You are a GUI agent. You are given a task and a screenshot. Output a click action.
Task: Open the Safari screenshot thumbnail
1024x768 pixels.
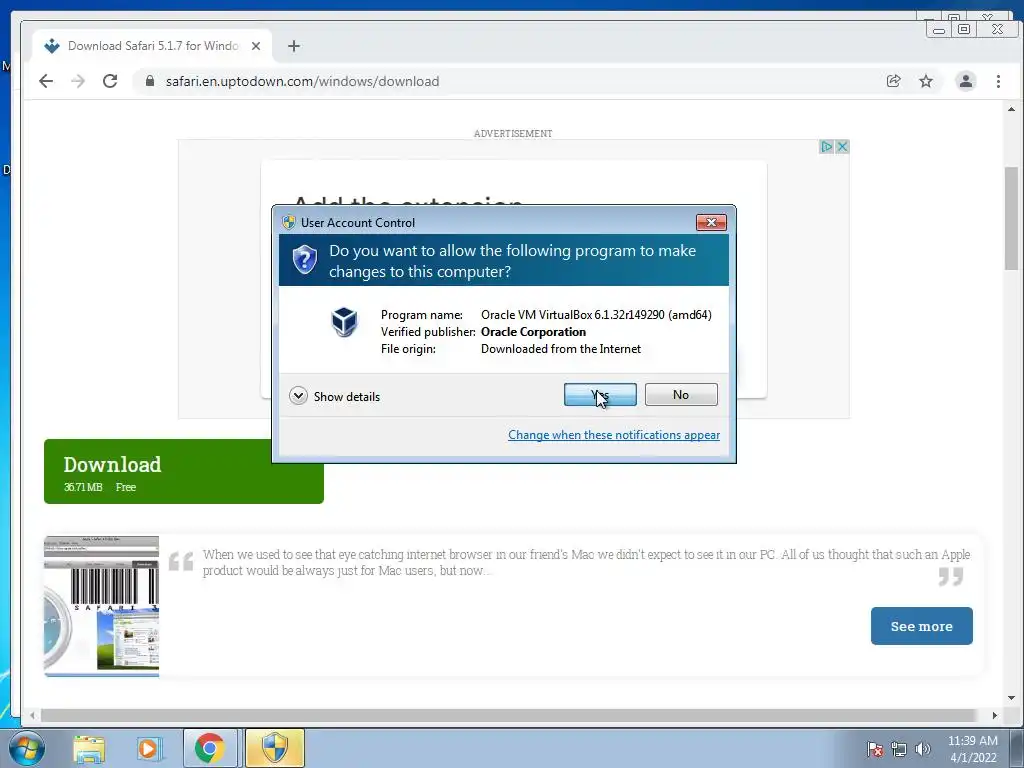point(101,606)
